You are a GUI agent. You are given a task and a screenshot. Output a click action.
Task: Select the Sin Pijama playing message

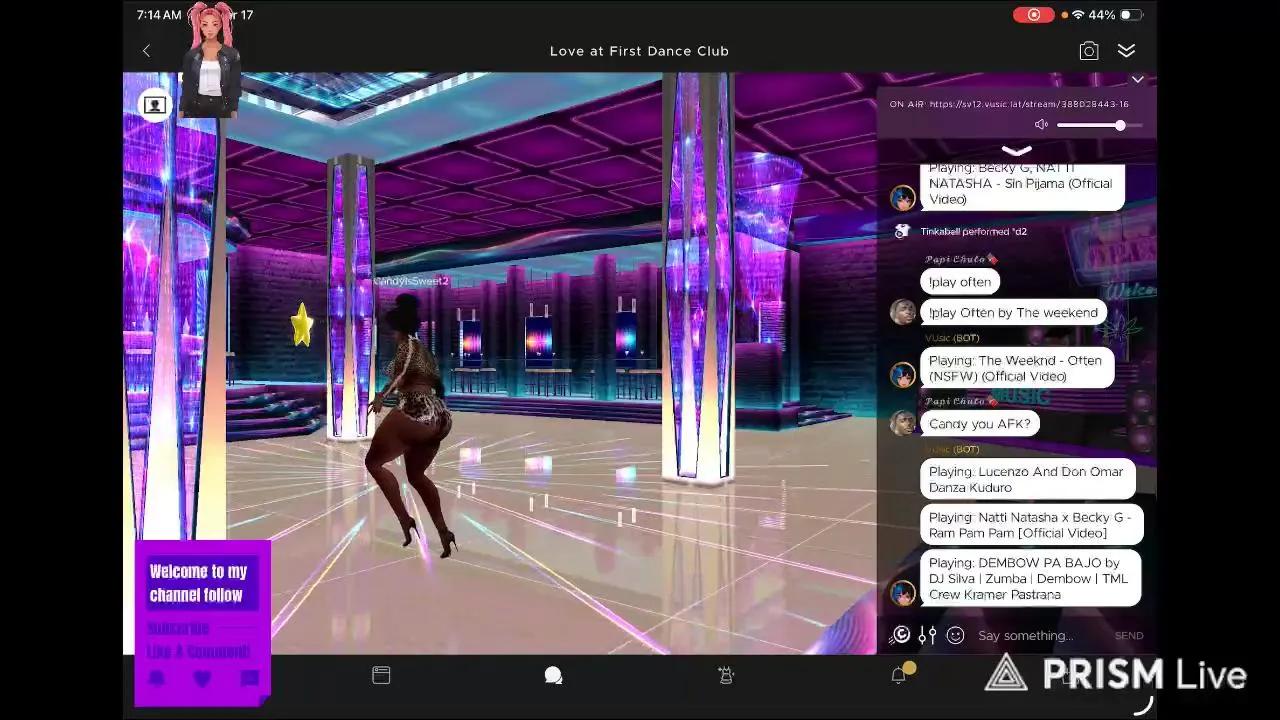coord(1022,186)
